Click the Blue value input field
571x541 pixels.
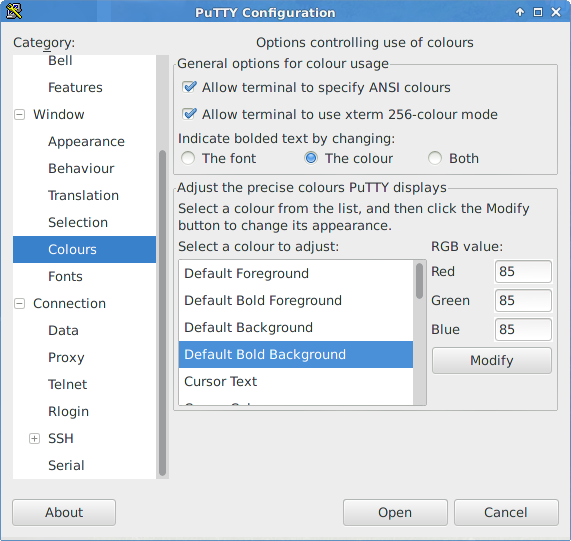pyautogui.click(x=523, y=329)
